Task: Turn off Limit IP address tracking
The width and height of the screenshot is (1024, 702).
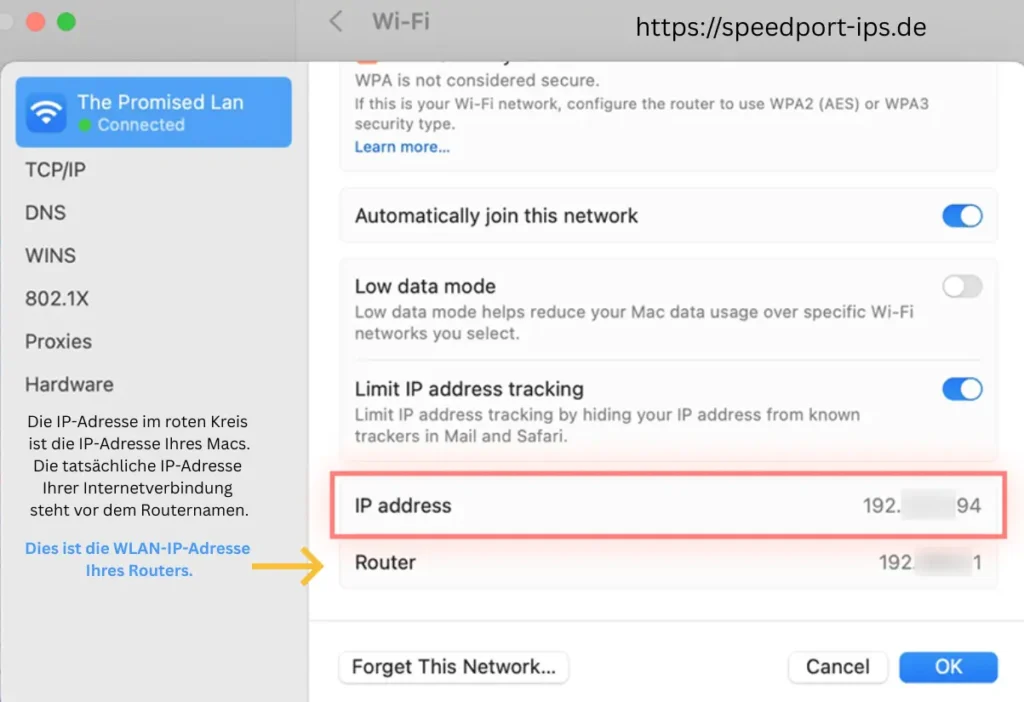Action: pos(961,389)
